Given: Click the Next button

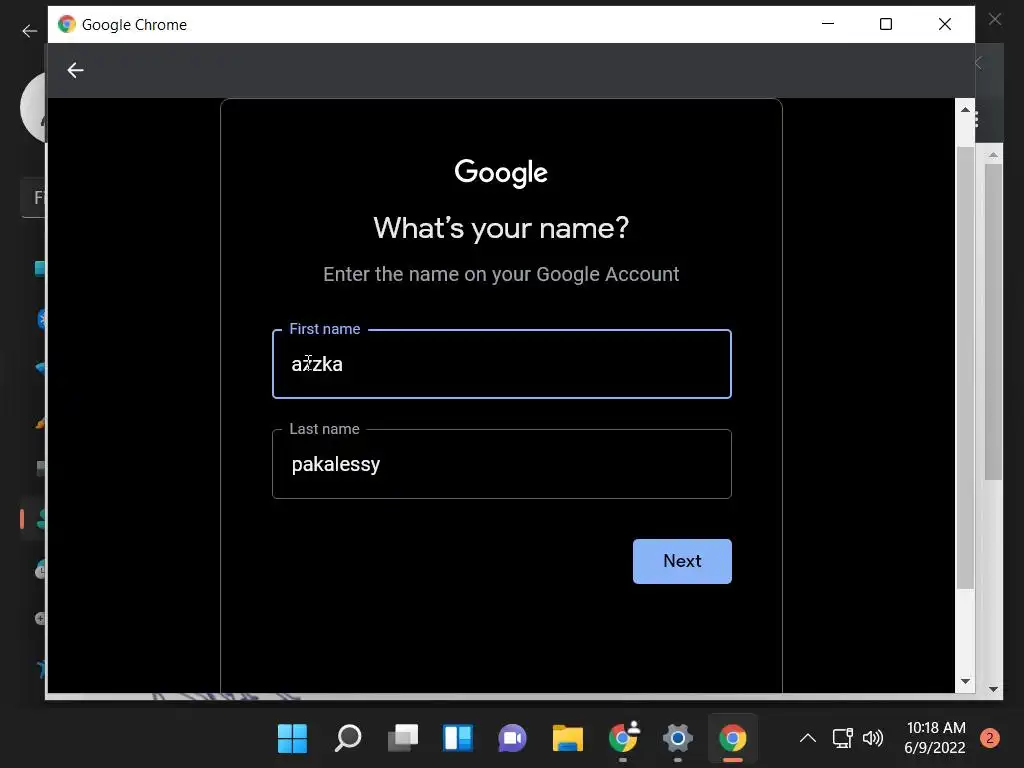Looking at the screenshot, I should click(682, 561).
